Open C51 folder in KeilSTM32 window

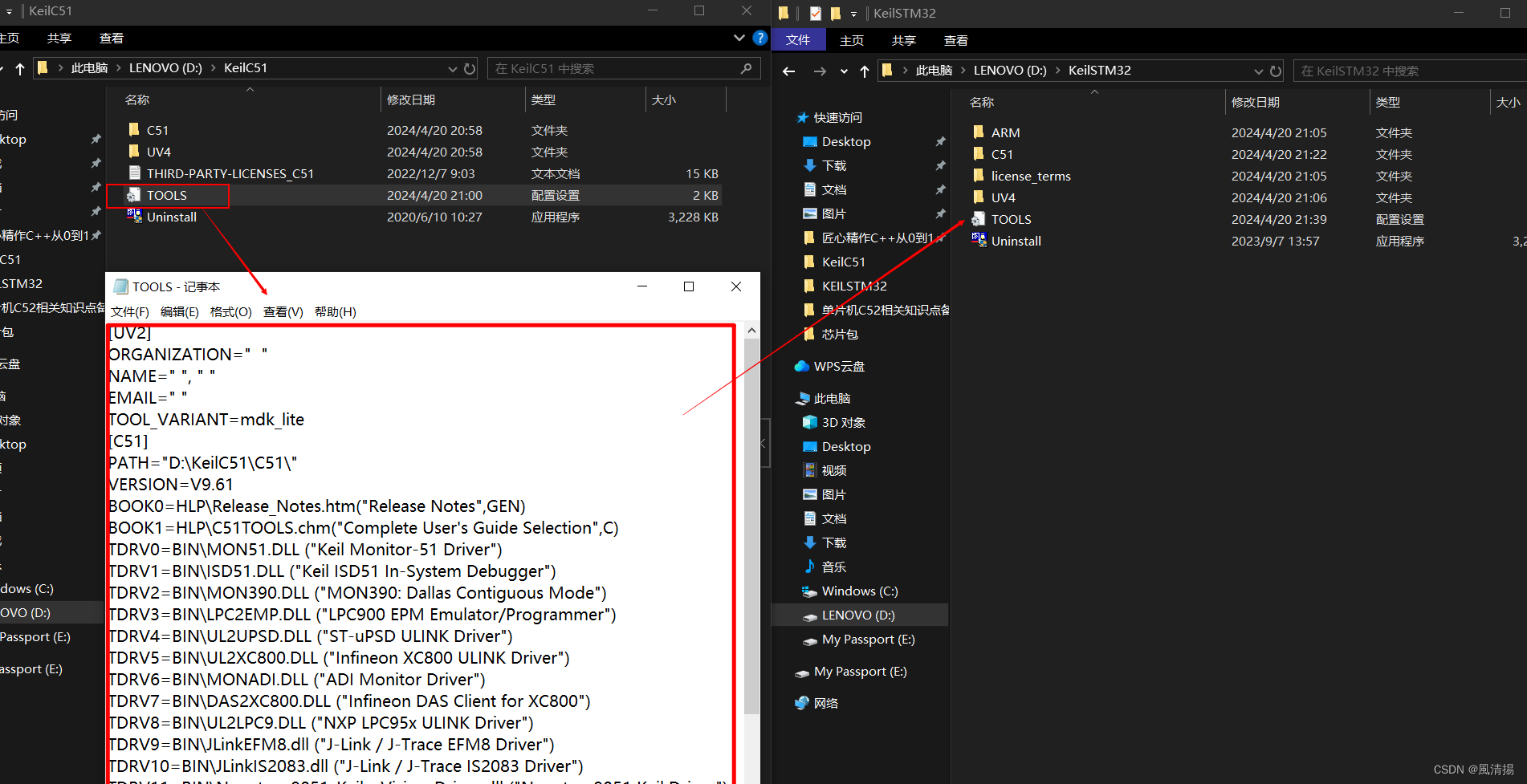1002,154
